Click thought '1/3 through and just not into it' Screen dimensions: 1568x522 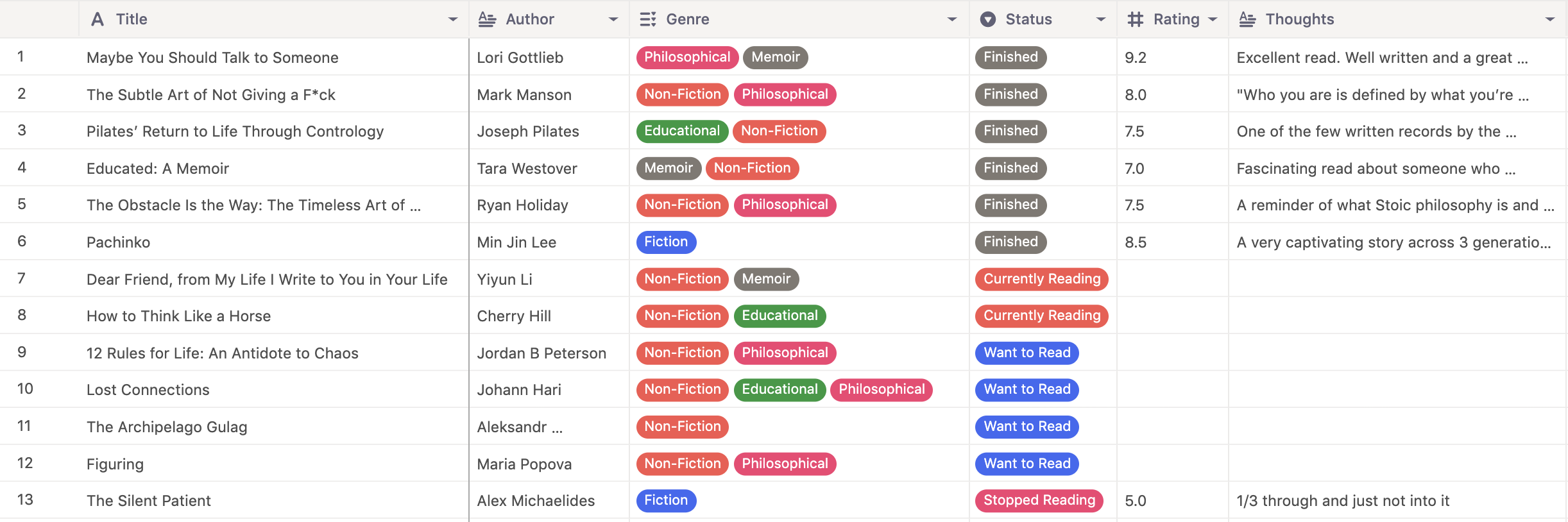point(1343,501)
